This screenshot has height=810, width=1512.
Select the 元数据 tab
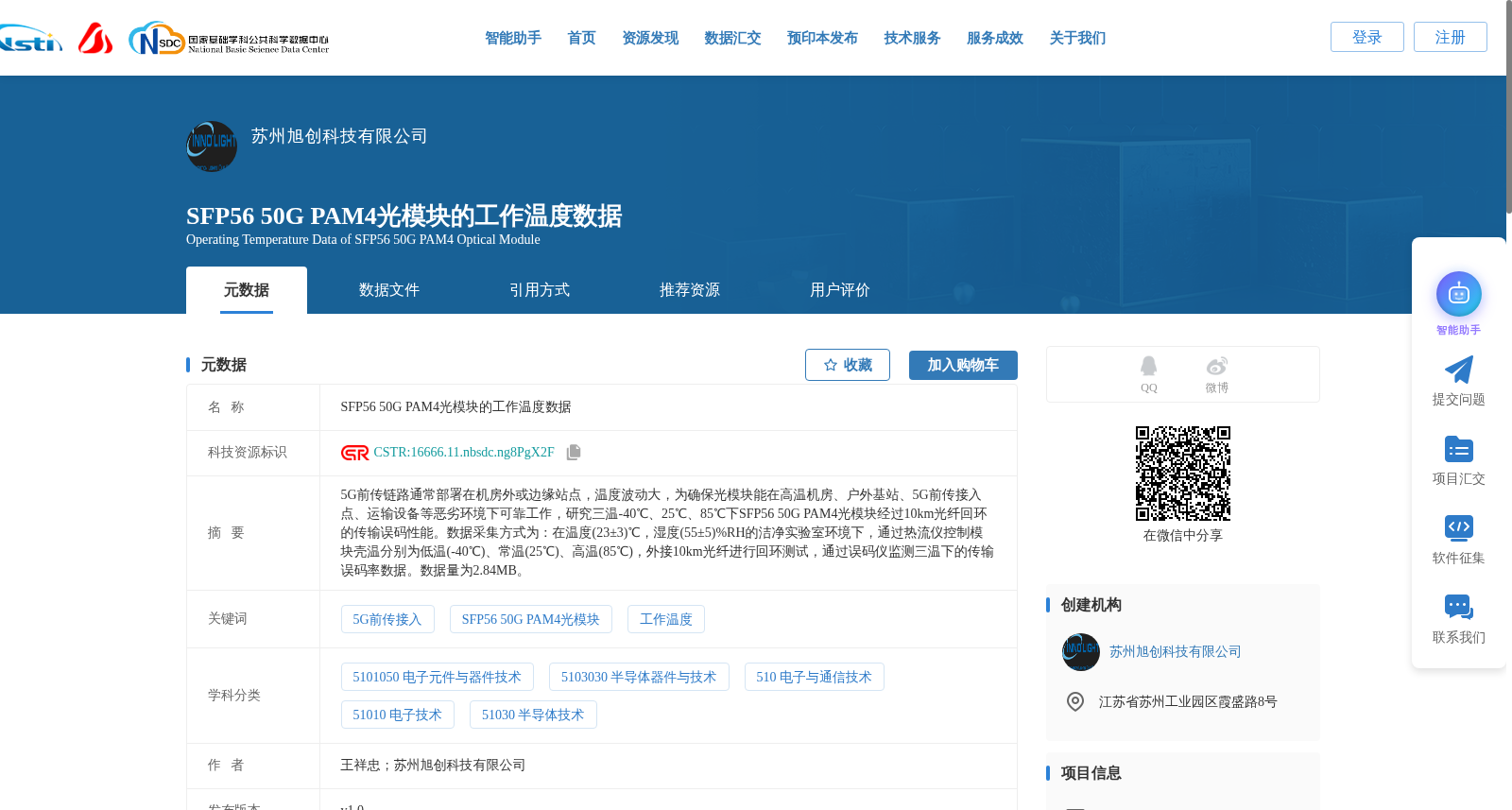247,290
